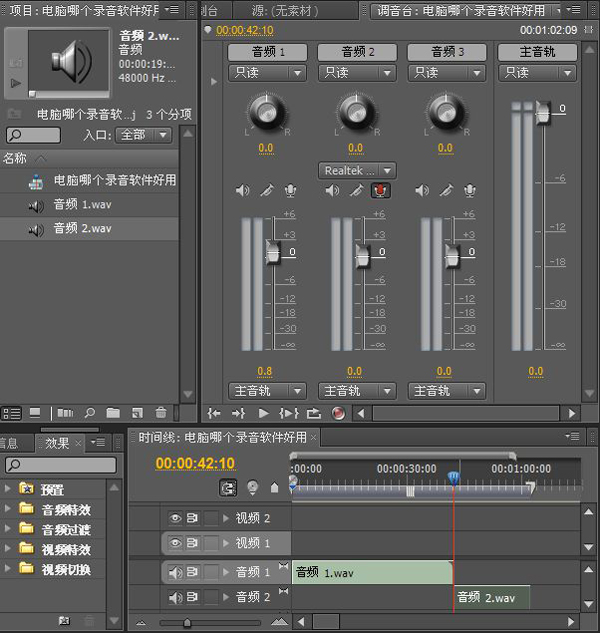Expand the 音频特效 effects folder
600x633 pixels.
point(7,509)
